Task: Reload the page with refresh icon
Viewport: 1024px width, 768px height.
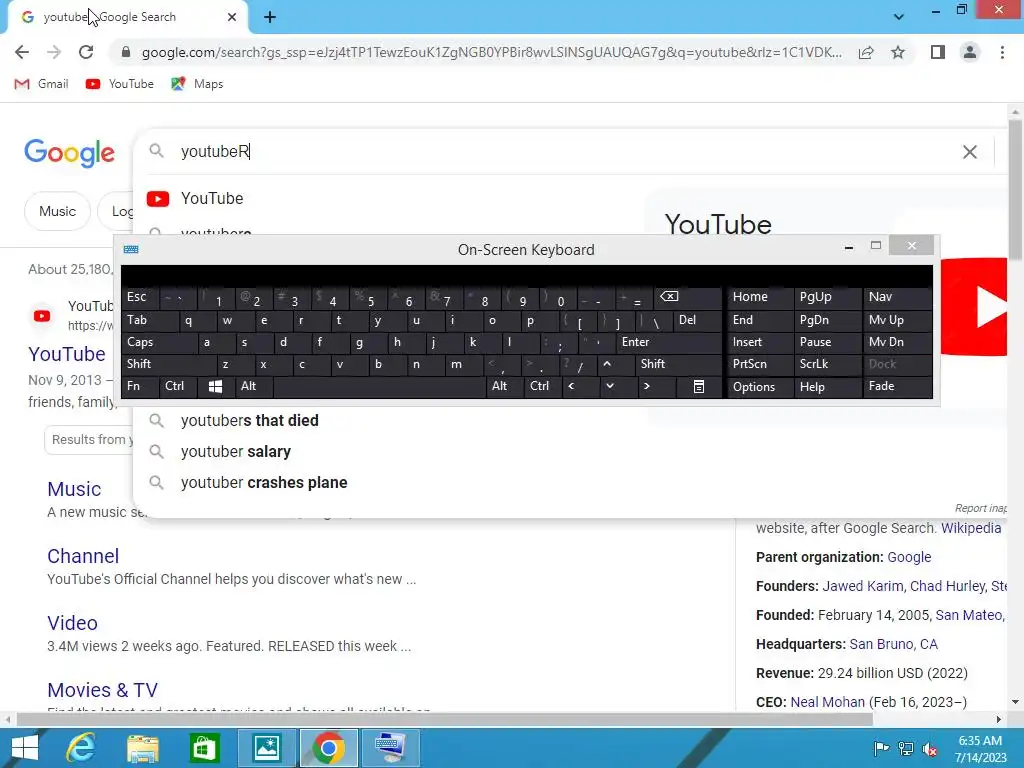Action: [86, 52]
